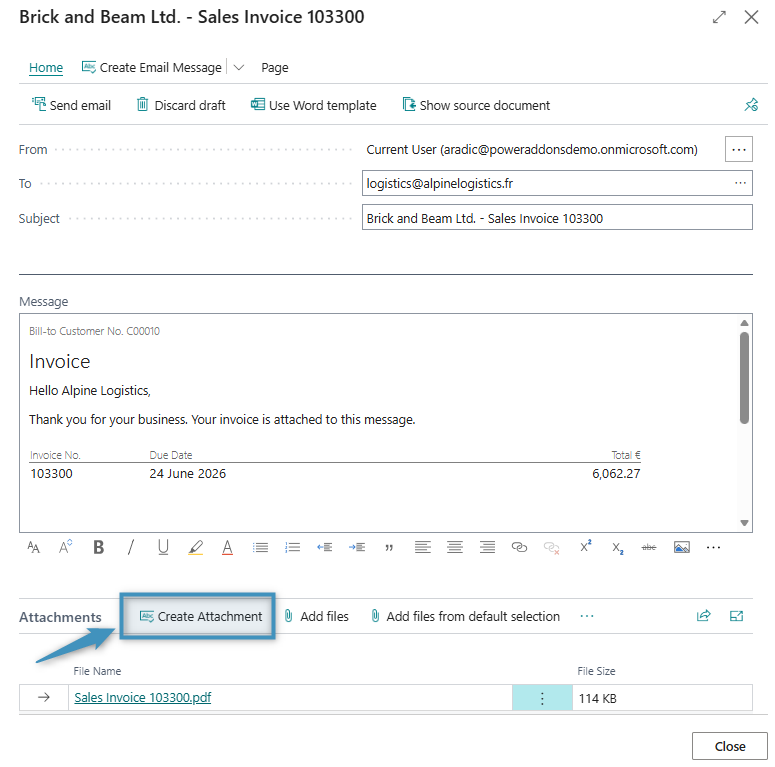Screen dimensions: 775x767
Task: Align text left
Action: point(423,547)
